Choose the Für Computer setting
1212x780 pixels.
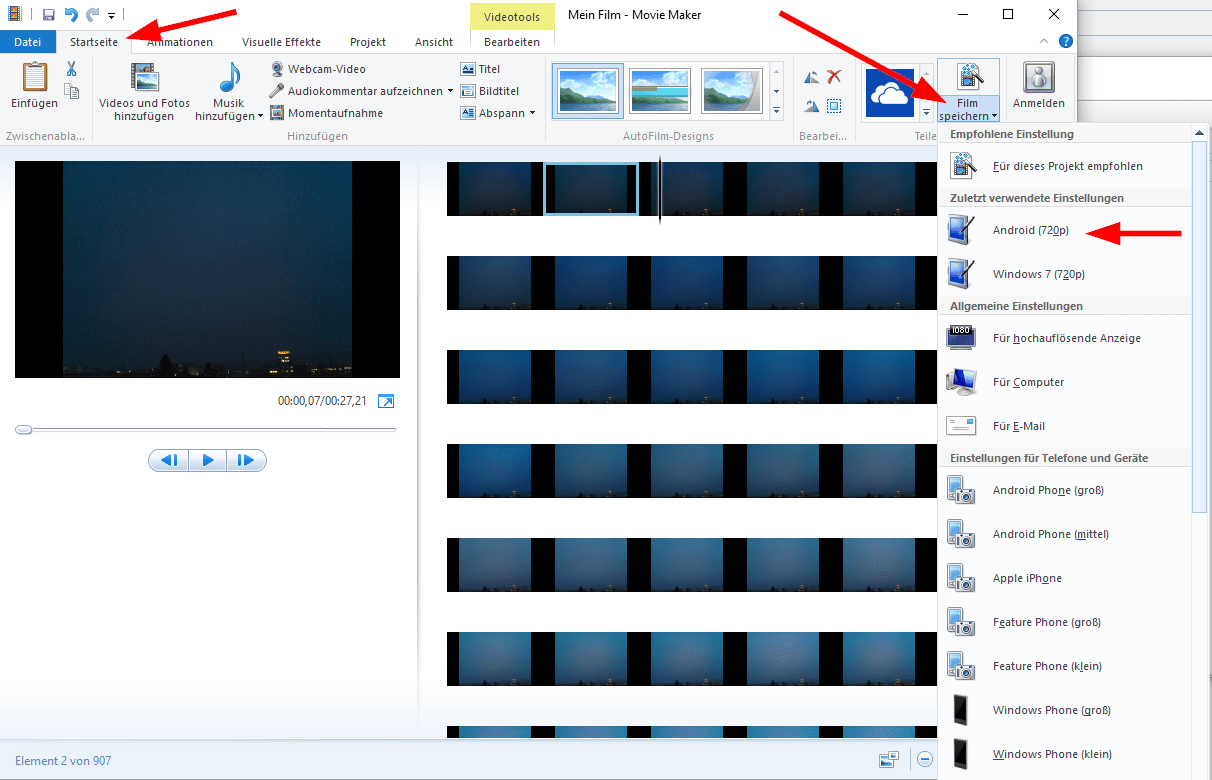click(1065, 382)
